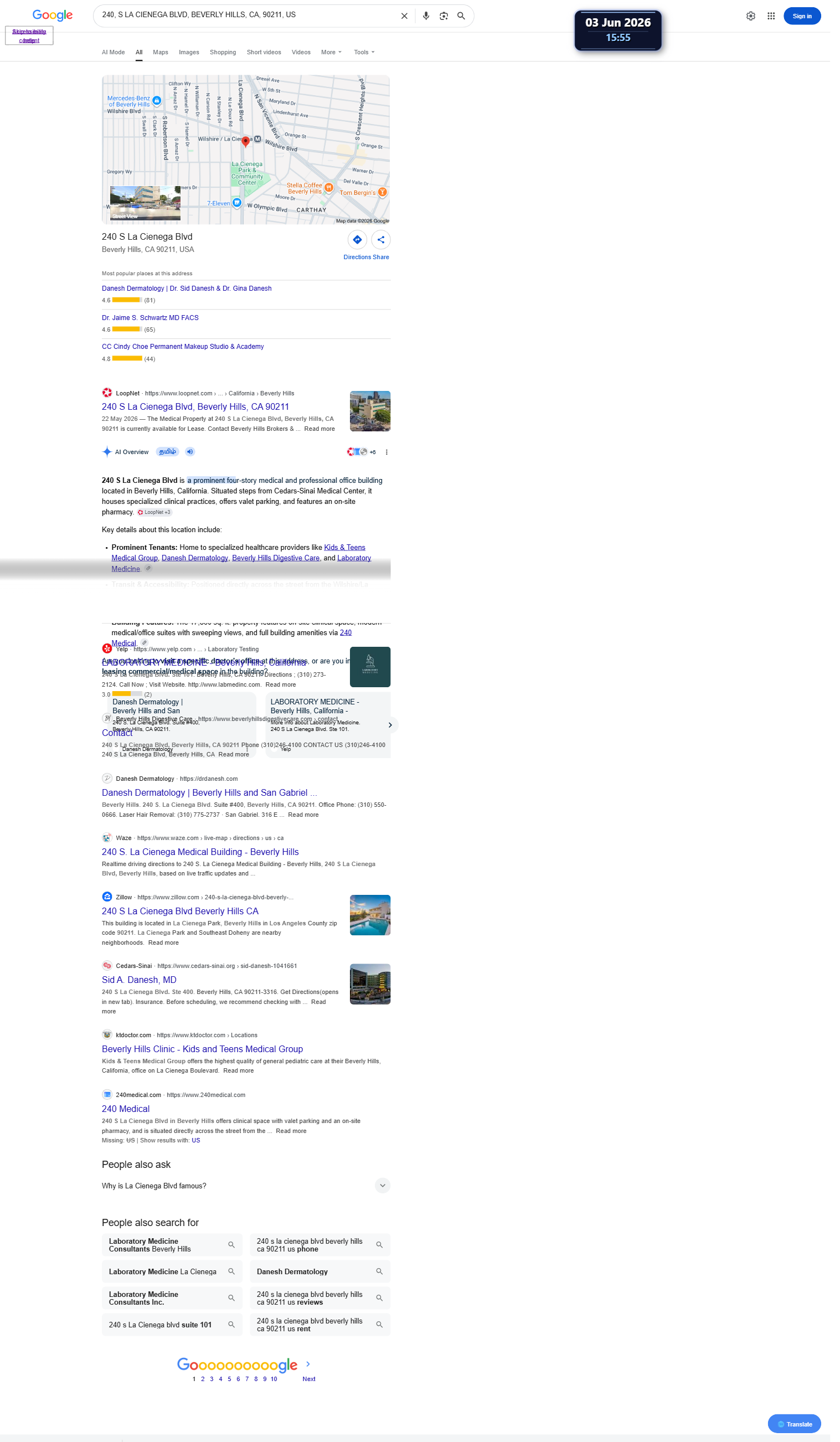Viewport: 840px width, 1442px height.
Task: Switch to the Short videos tab
Action: (x=264, y=52)
